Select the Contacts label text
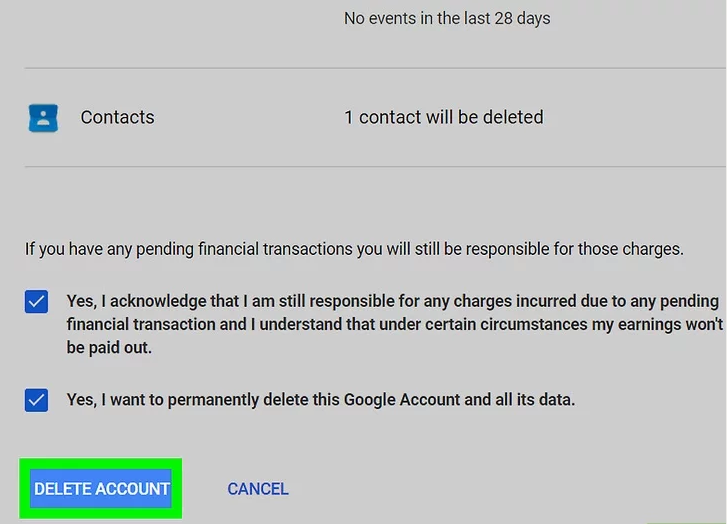This screenshot has height=524, width=727. click(x=117, y=117)
